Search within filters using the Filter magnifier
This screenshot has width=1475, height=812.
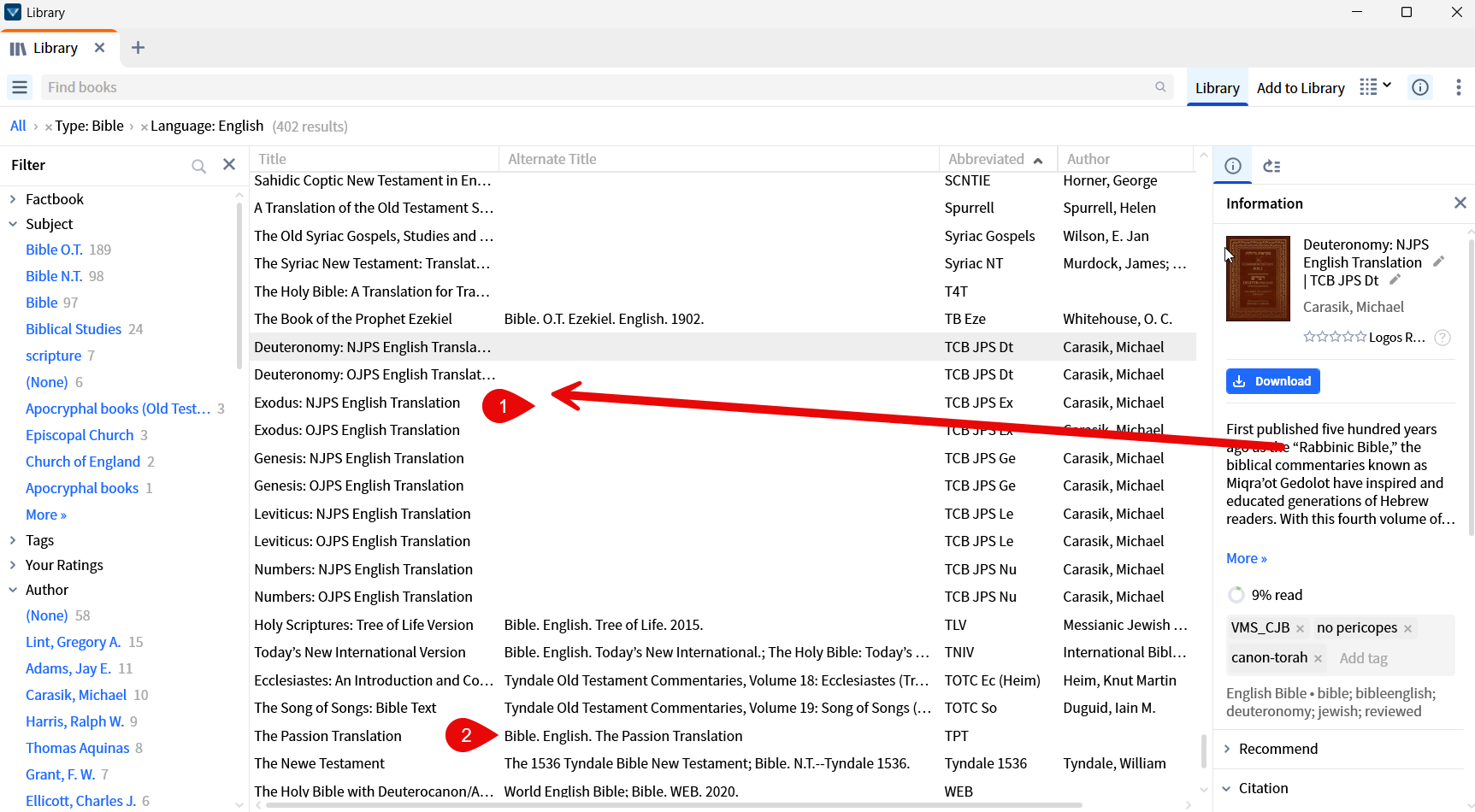[198, 166]
